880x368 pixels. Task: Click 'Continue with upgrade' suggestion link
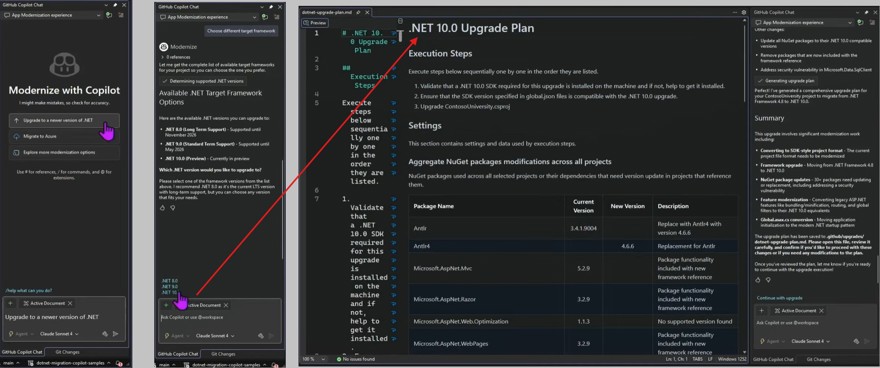coord(779,298)
